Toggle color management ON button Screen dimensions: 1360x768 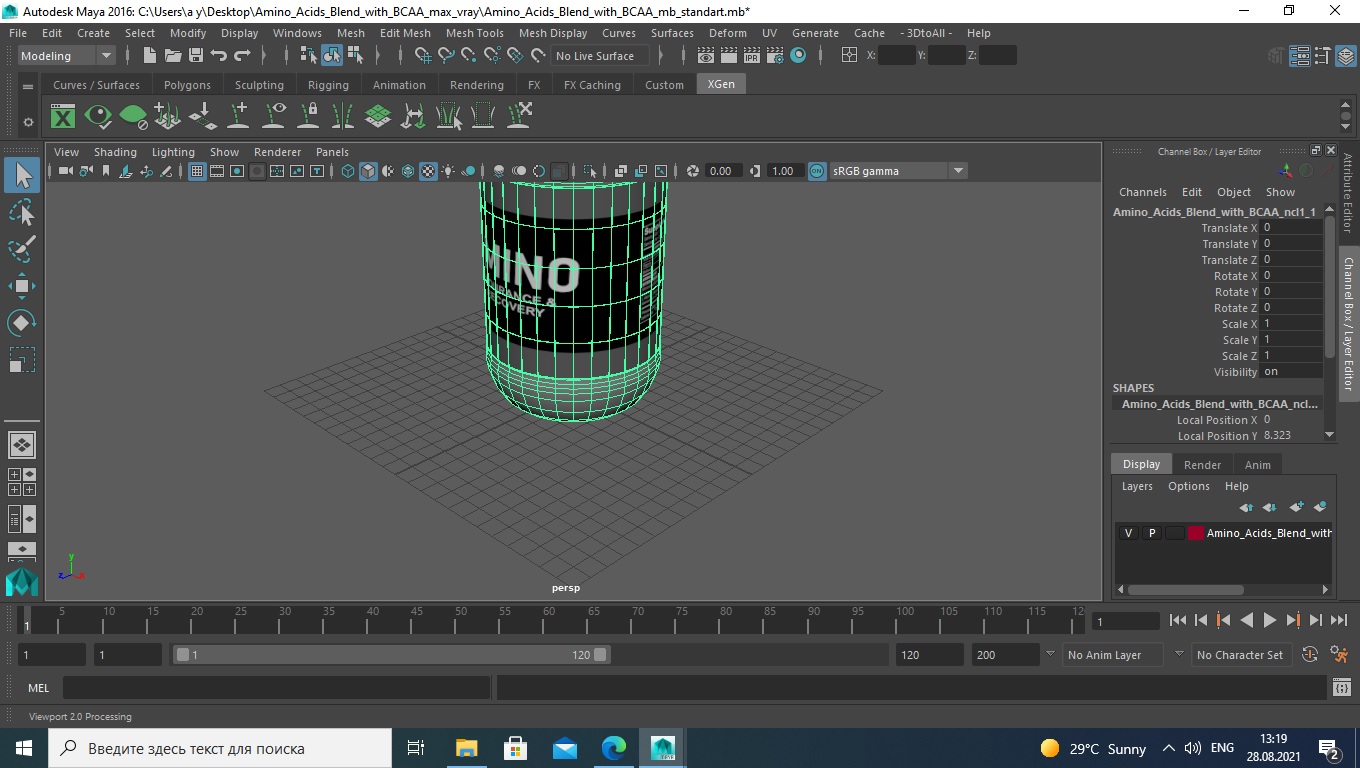817,171
